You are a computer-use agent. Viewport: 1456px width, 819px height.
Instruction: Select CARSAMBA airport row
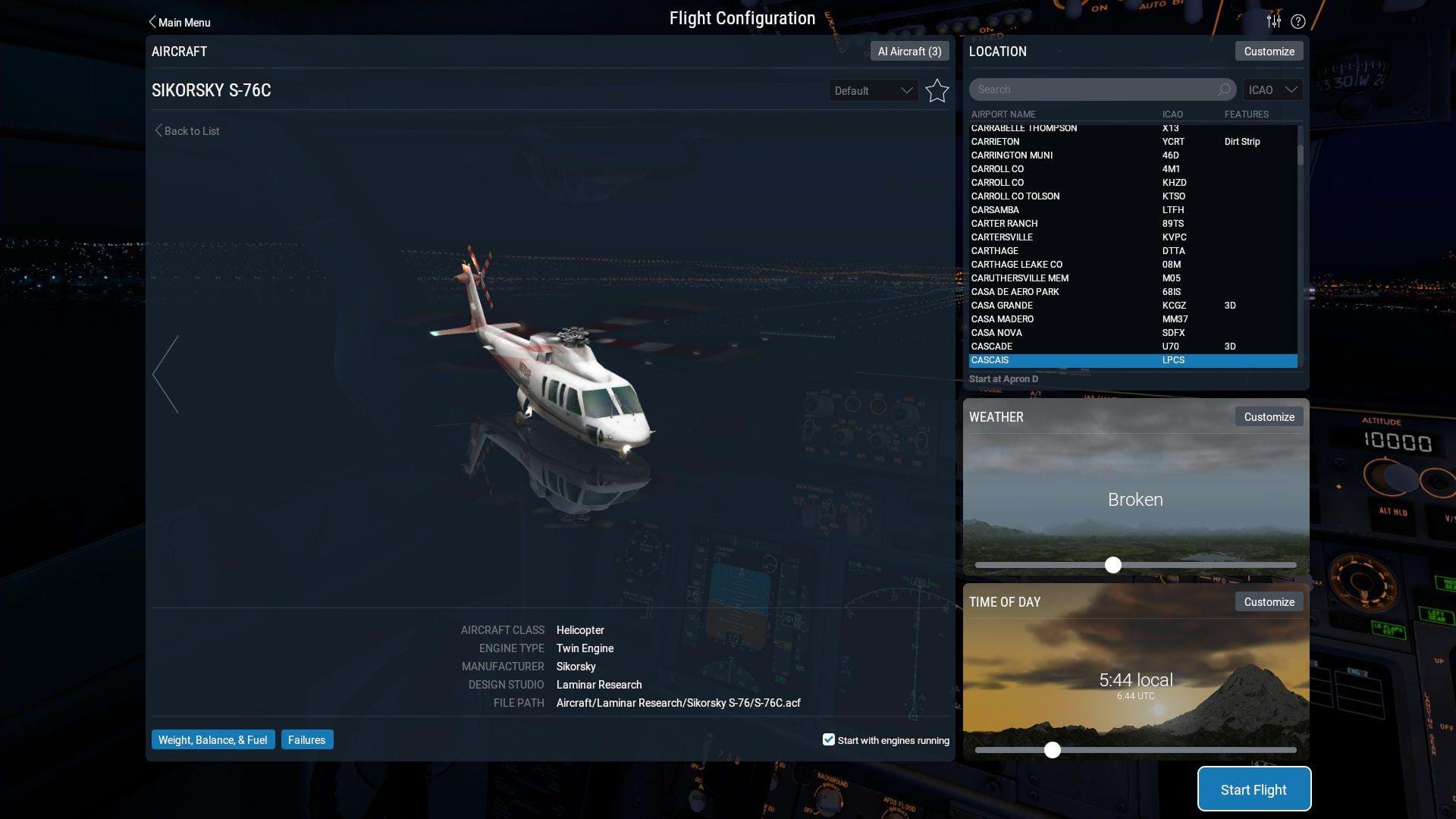click(1133, 209)
